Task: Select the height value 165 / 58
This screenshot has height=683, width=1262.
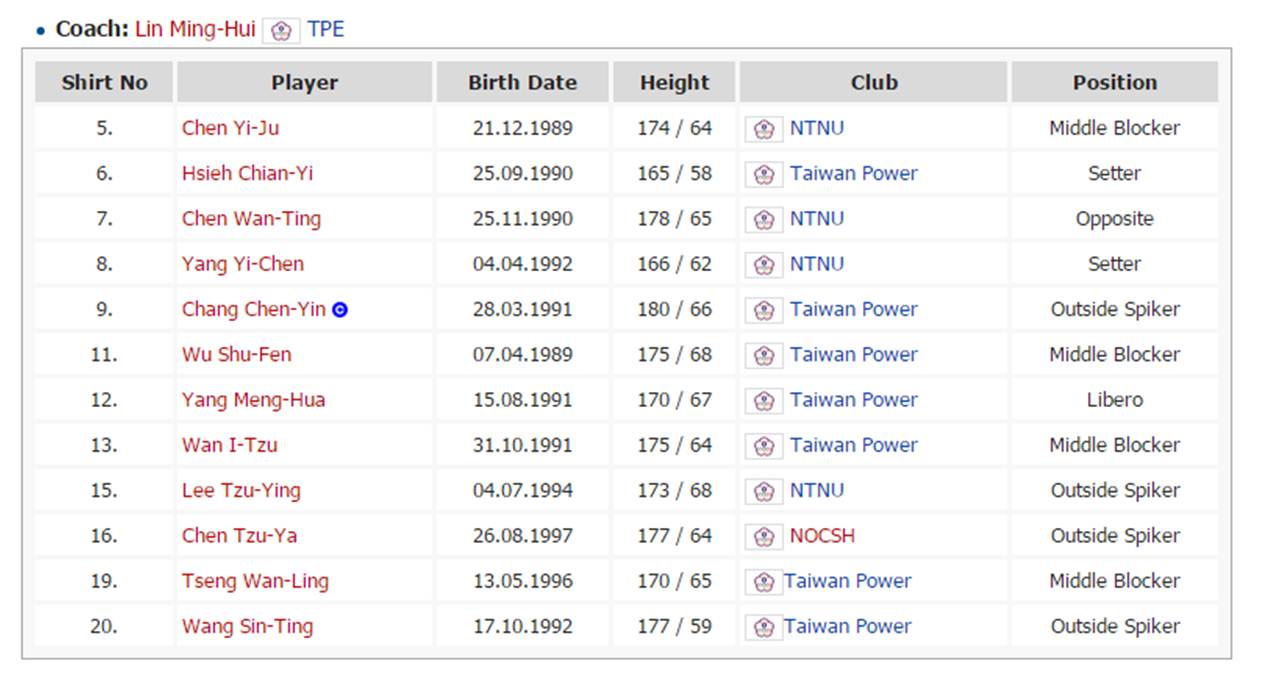Action: [675, 173]
